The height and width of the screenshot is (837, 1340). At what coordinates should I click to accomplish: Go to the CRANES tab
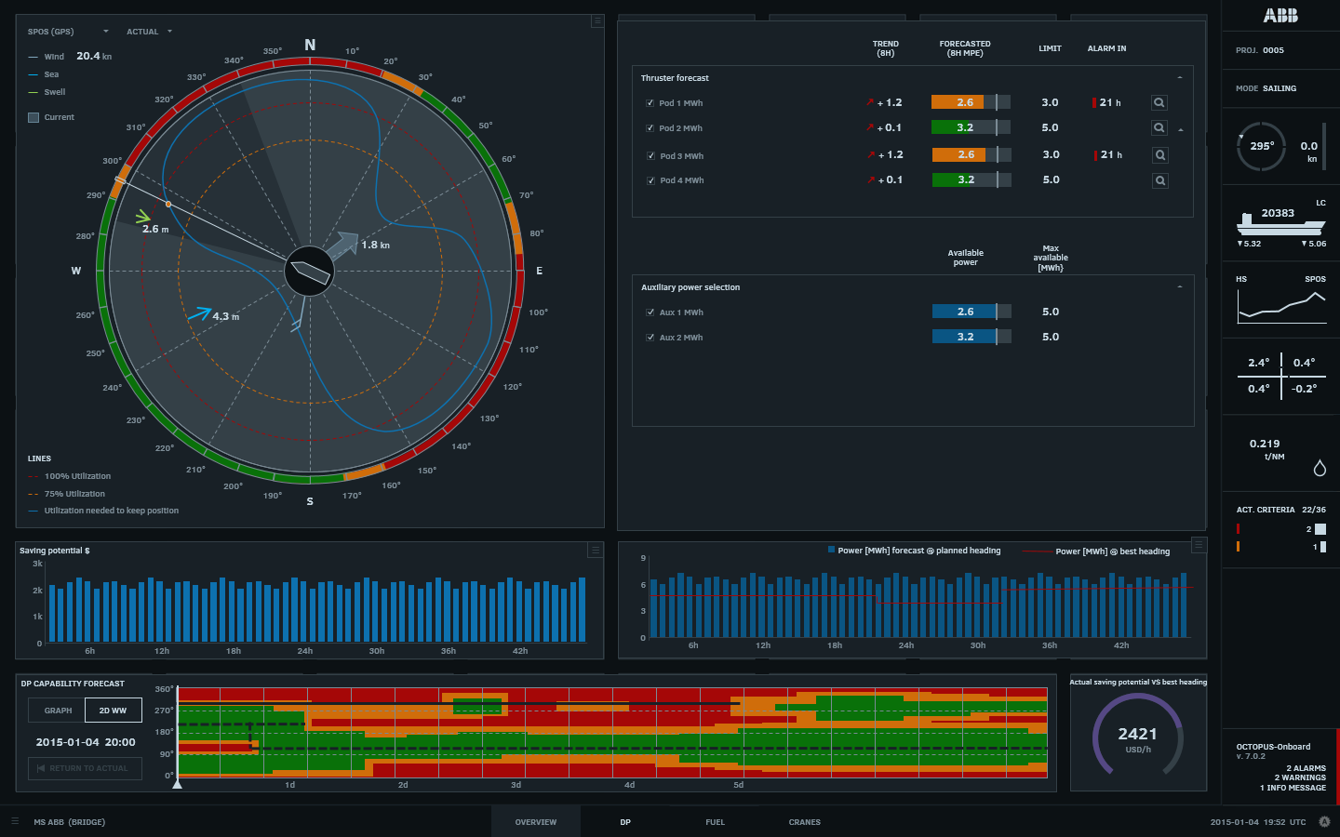point(804,822)
